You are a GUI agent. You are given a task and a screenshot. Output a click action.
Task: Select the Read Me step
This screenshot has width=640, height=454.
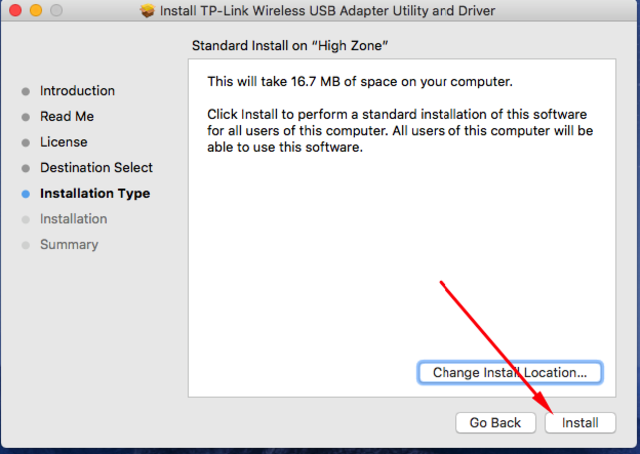tap(67, 116)
